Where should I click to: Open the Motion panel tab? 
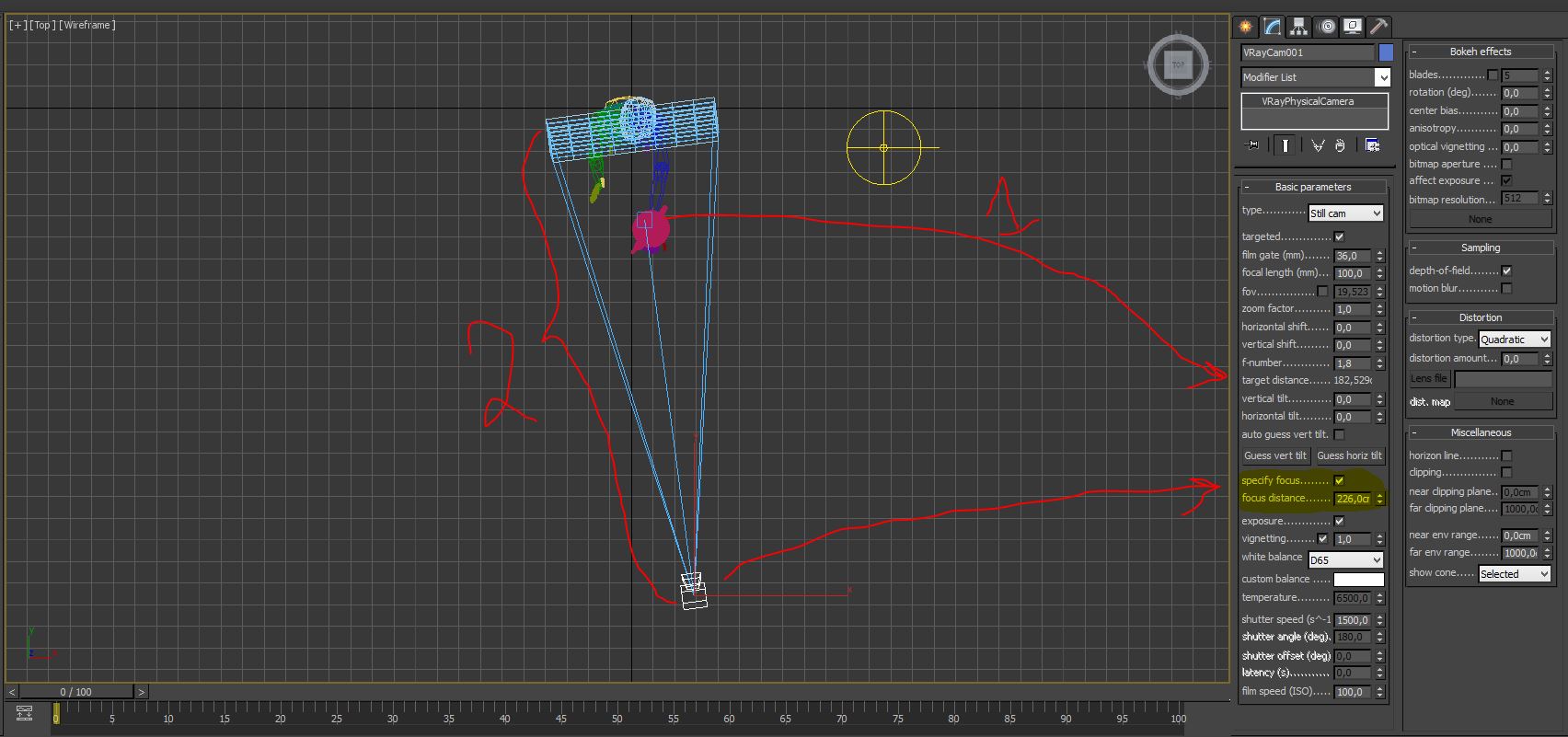[x=1325, y=27]
